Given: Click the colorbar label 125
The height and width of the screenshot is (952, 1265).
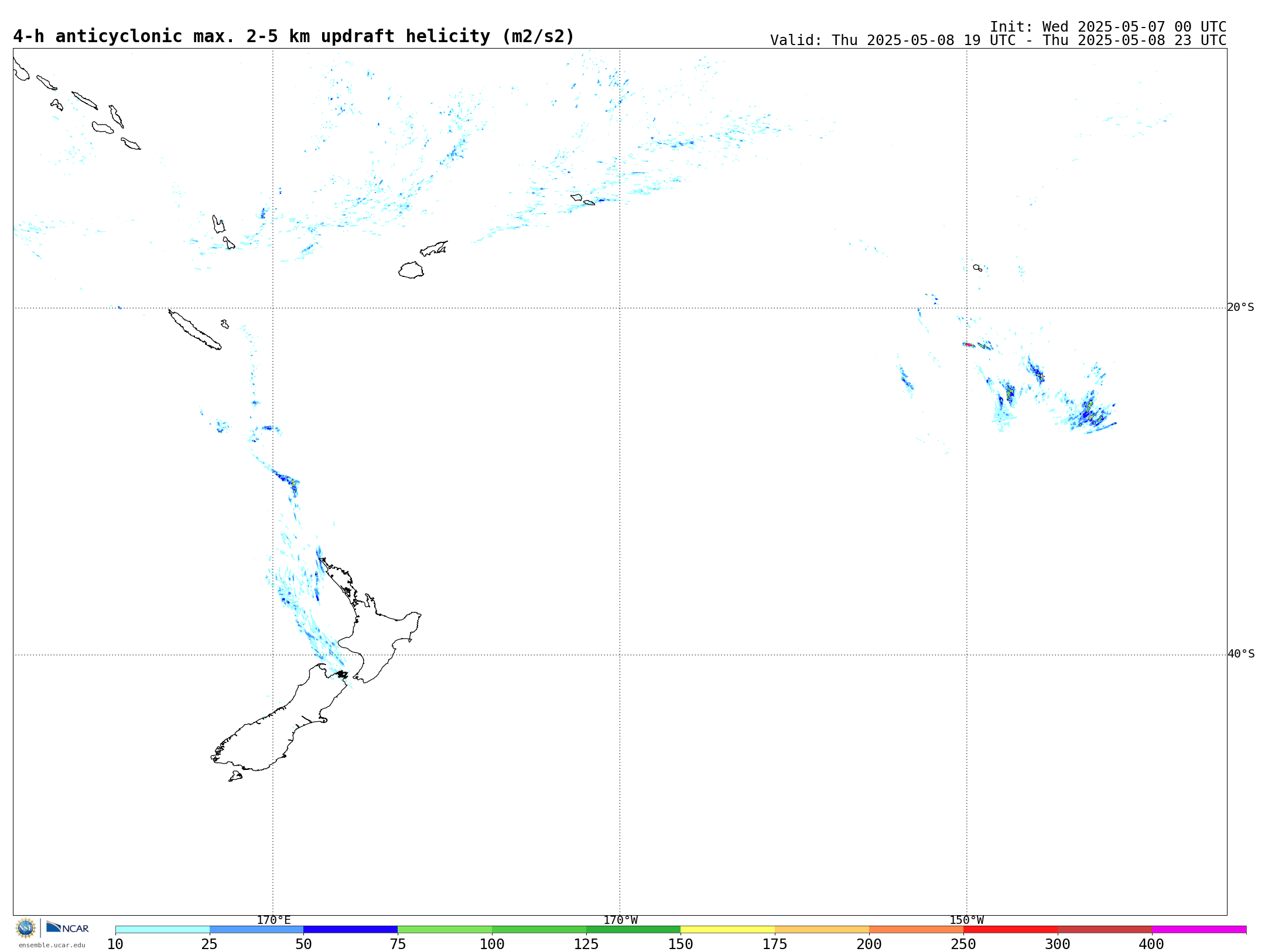Looking at the screenshot, I should point(586,944).
